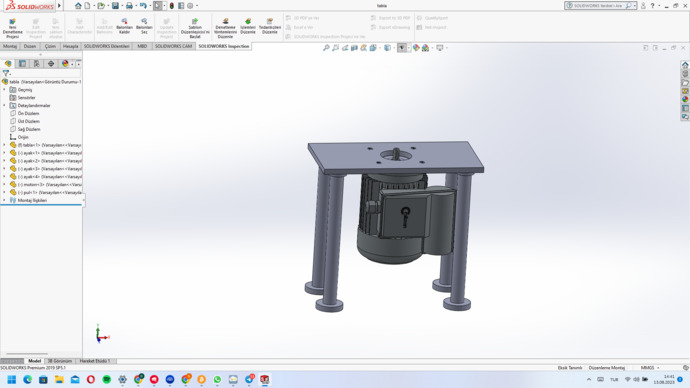Viewport: 690px width, 388px height.
Task: Open Windows Start button on taskbar
Action: point(11,379)
